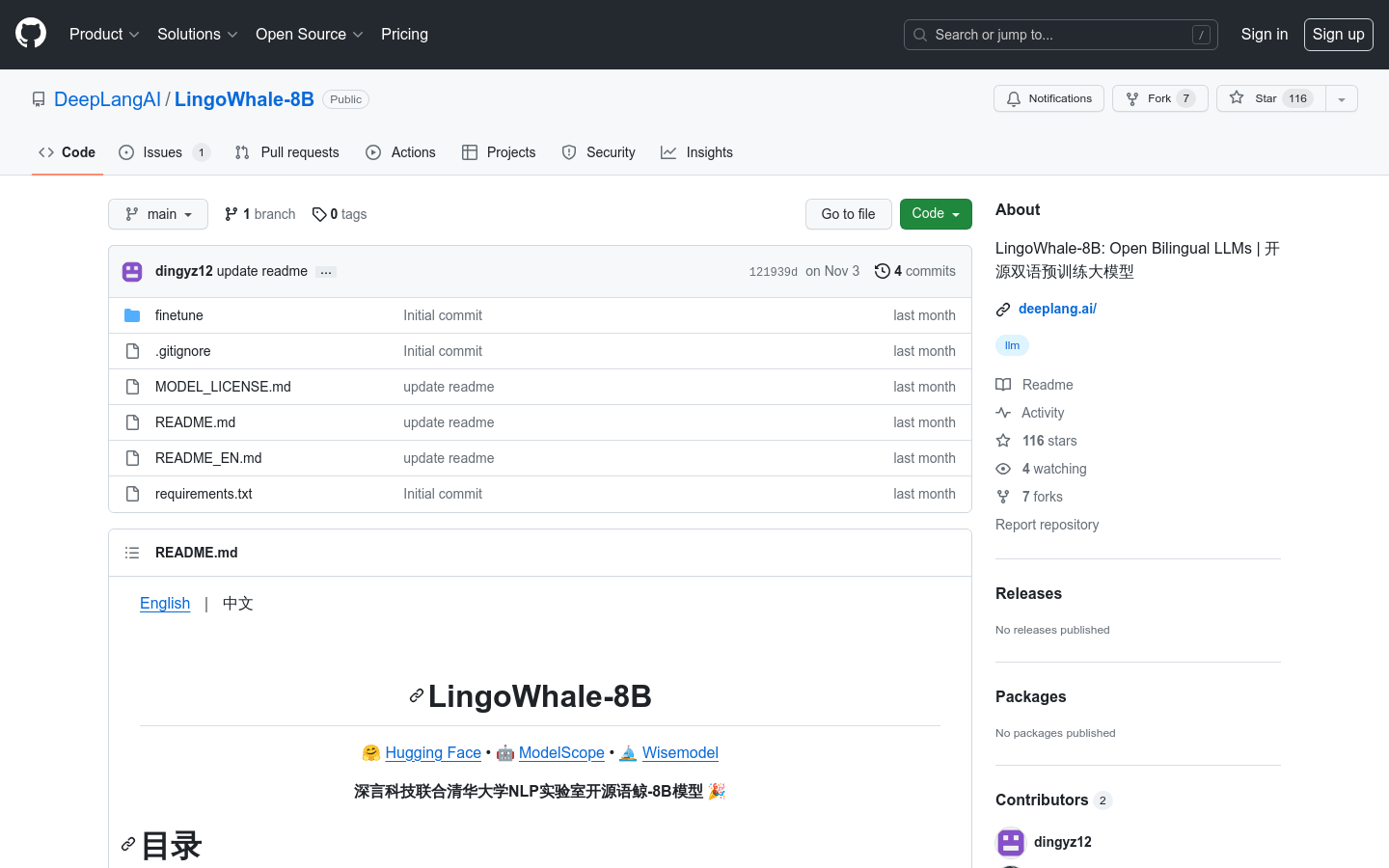Click dingyz12 contributor avatar
This screenshot has width=1389, height=868.
[x=1011, y=842]
